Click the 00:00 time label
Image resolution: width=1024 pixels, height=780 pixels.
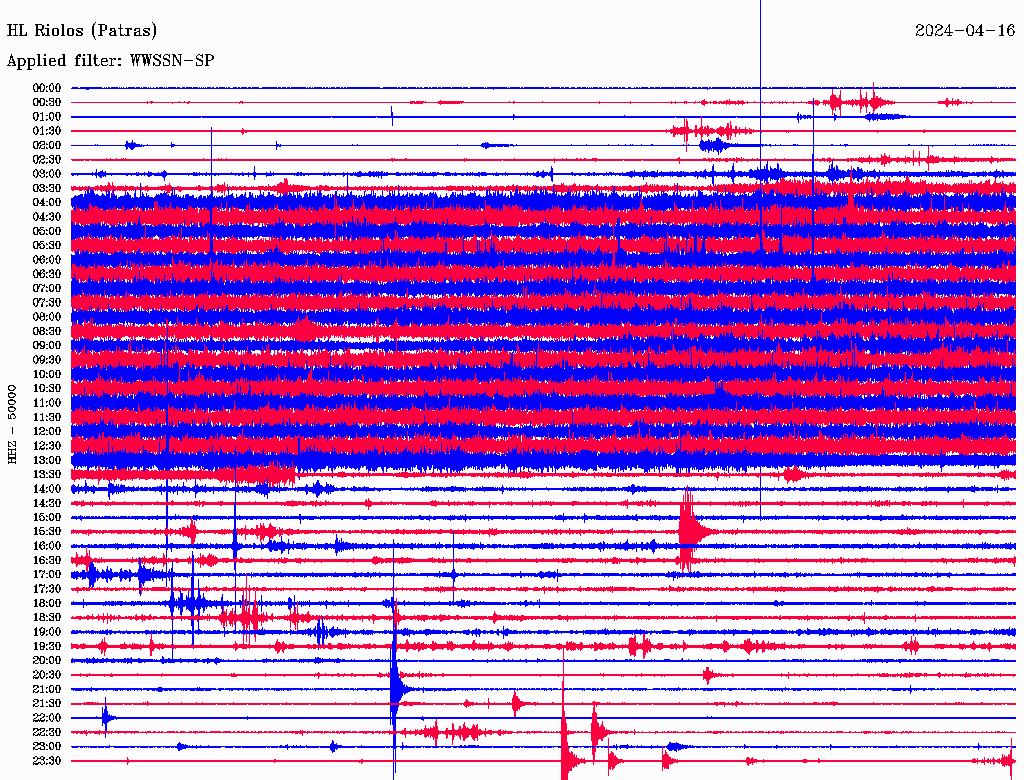coord(47,88)
